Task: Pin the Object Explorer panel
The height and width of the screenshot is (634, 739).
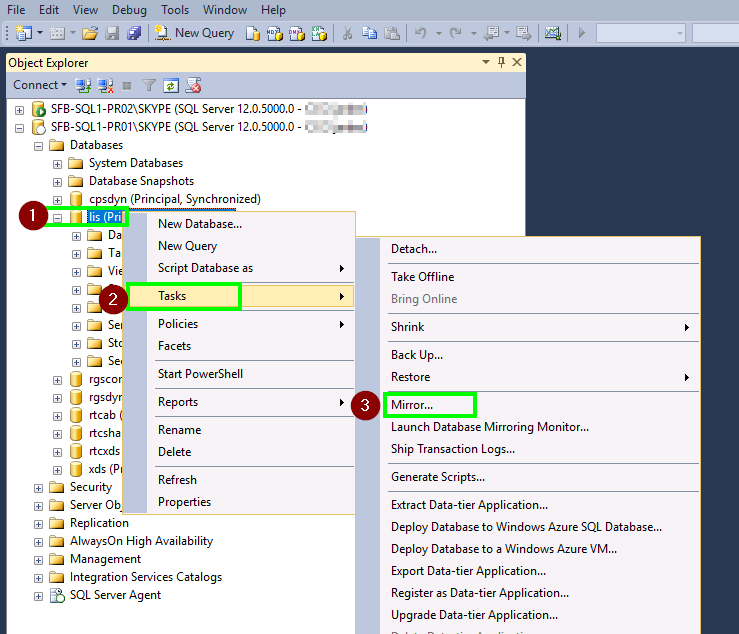Action: click(501, 62)
